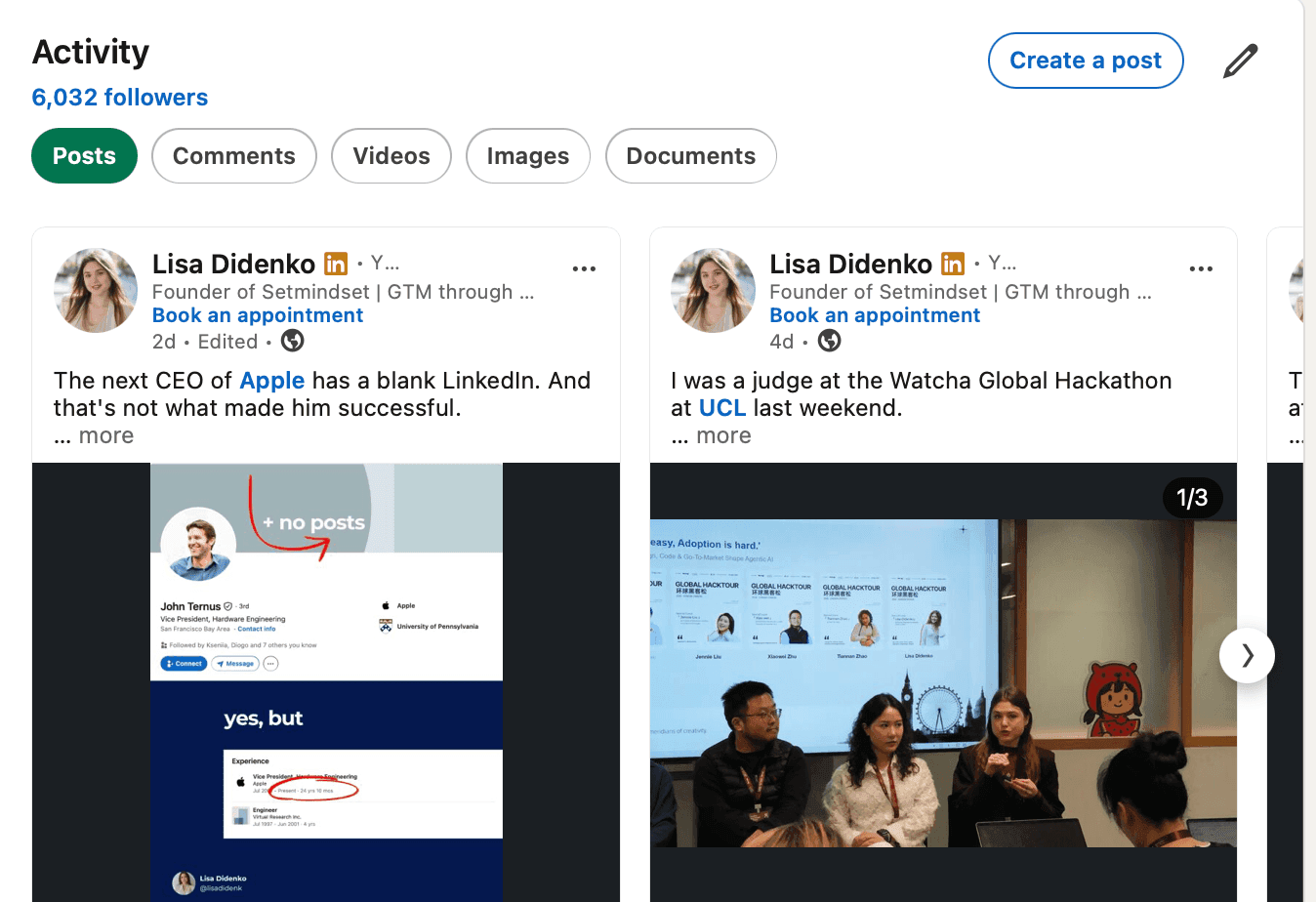Expand Hackathon post with more
The image size is (1316, 902).
711,435
